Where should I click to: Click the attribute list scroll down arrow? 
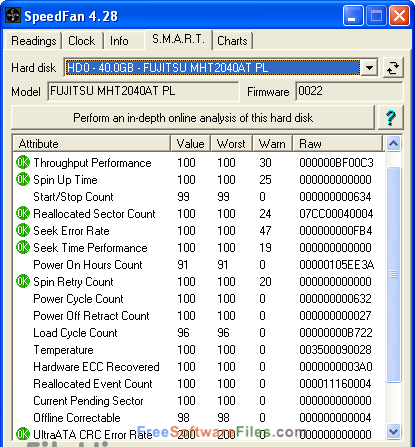(393, 432)
